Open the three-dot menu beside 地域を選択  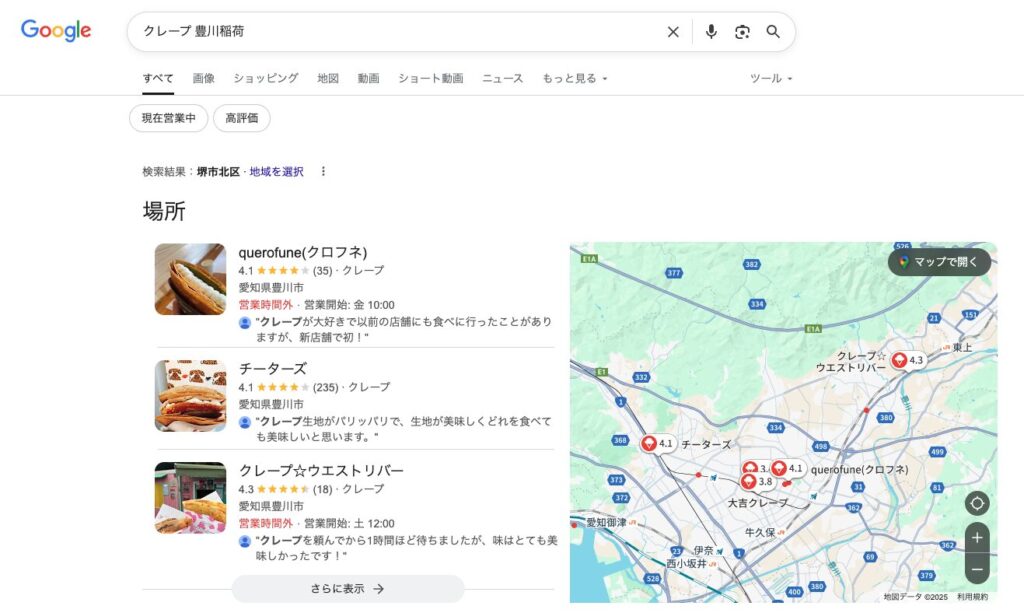click(x=323, y=171)
